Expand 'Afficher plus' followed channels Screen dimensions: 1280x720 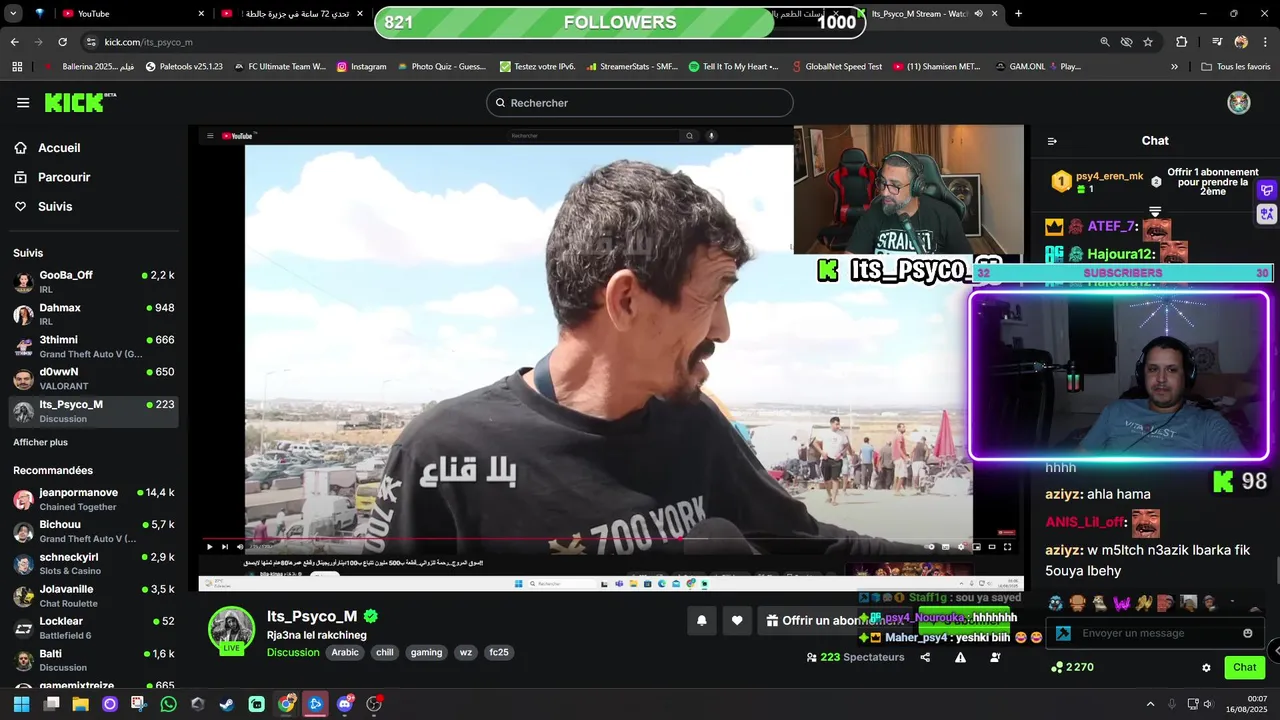40,442
